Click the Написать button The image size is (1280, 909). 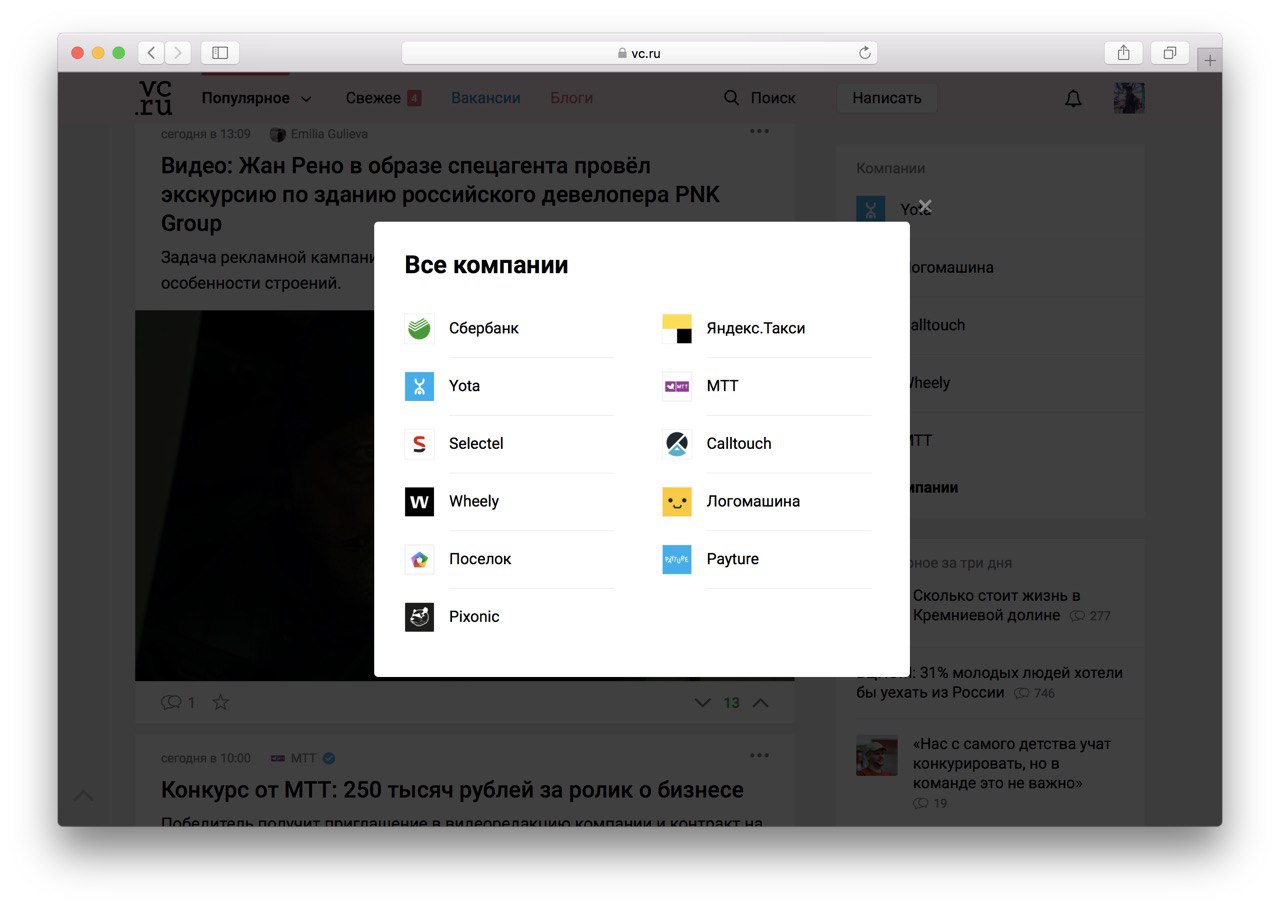point(887,98)
